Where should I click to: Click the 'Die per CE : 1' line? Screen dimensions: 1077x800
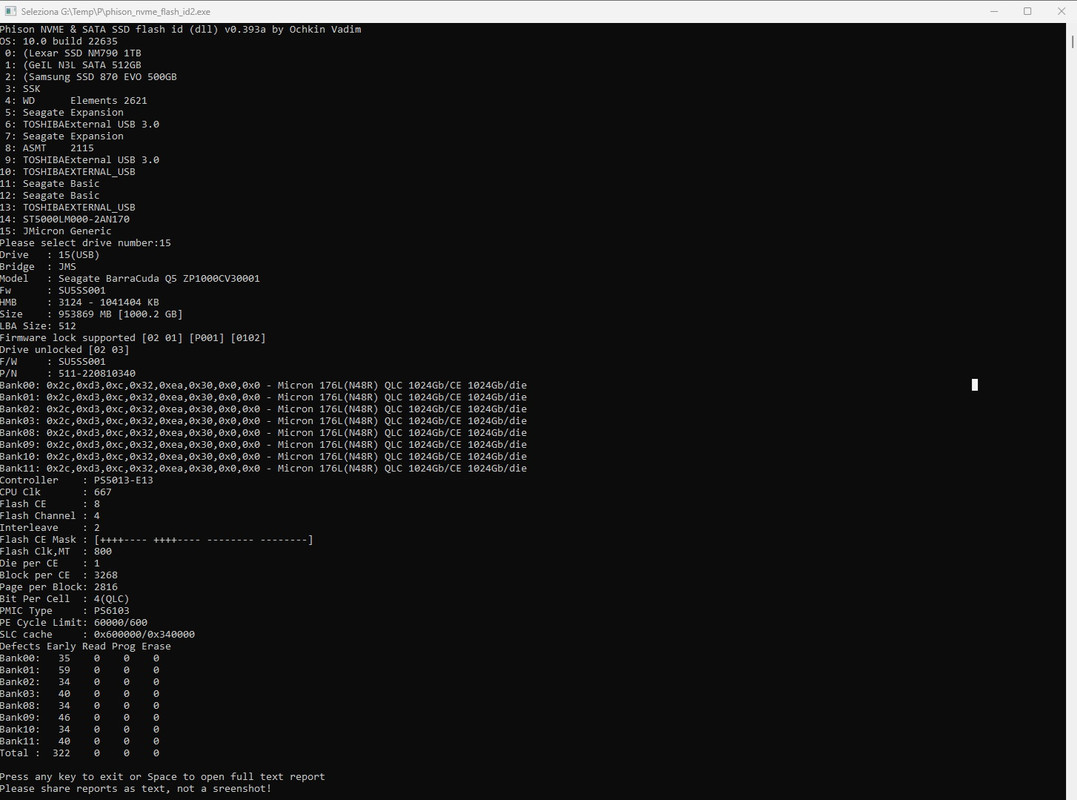coord(49,562)
